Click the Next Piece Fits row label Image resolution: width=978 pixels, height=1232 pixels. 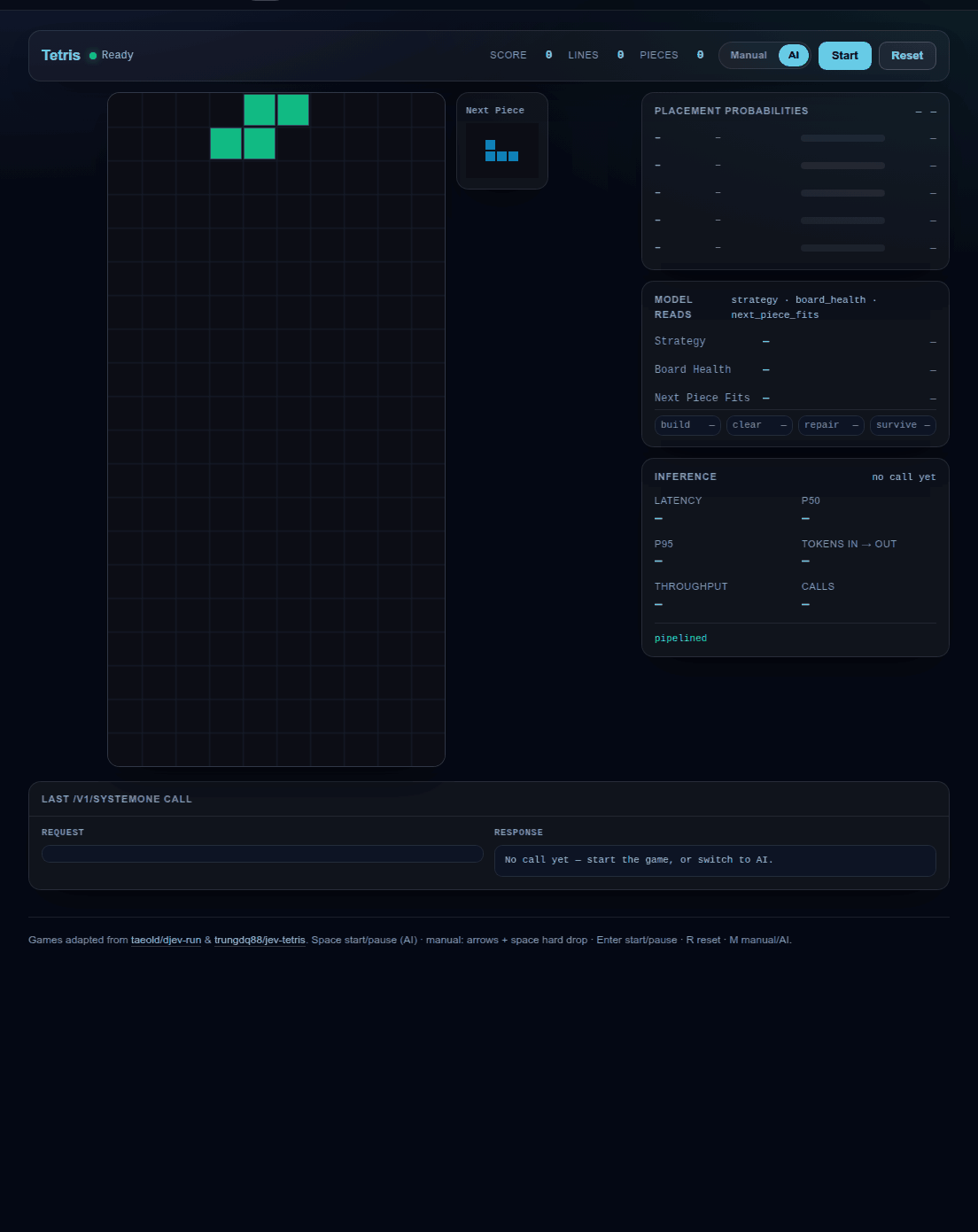click(702, 398)
